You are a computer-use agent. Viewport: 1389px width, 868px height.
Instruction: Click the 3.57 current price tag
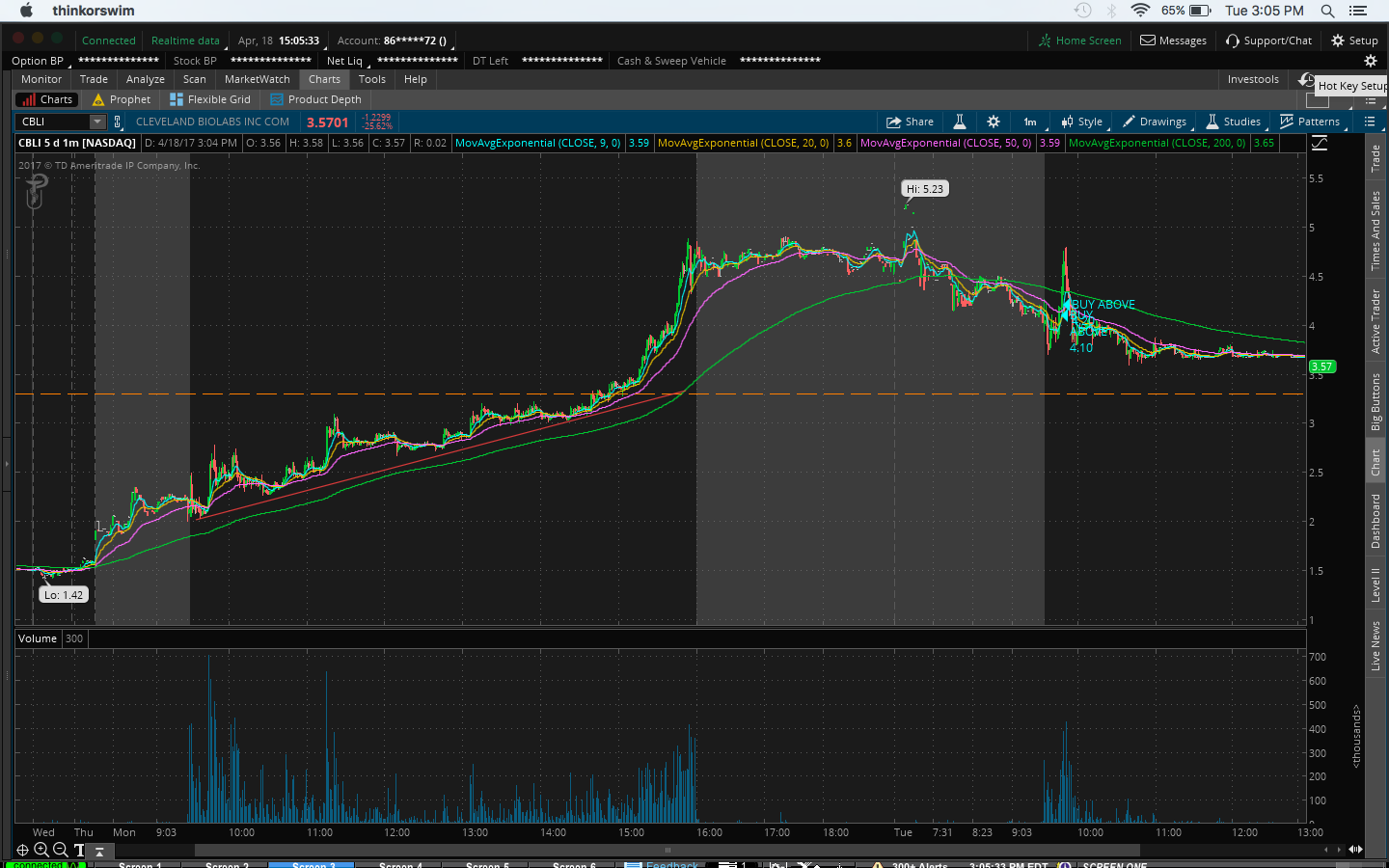[1321, 366]
